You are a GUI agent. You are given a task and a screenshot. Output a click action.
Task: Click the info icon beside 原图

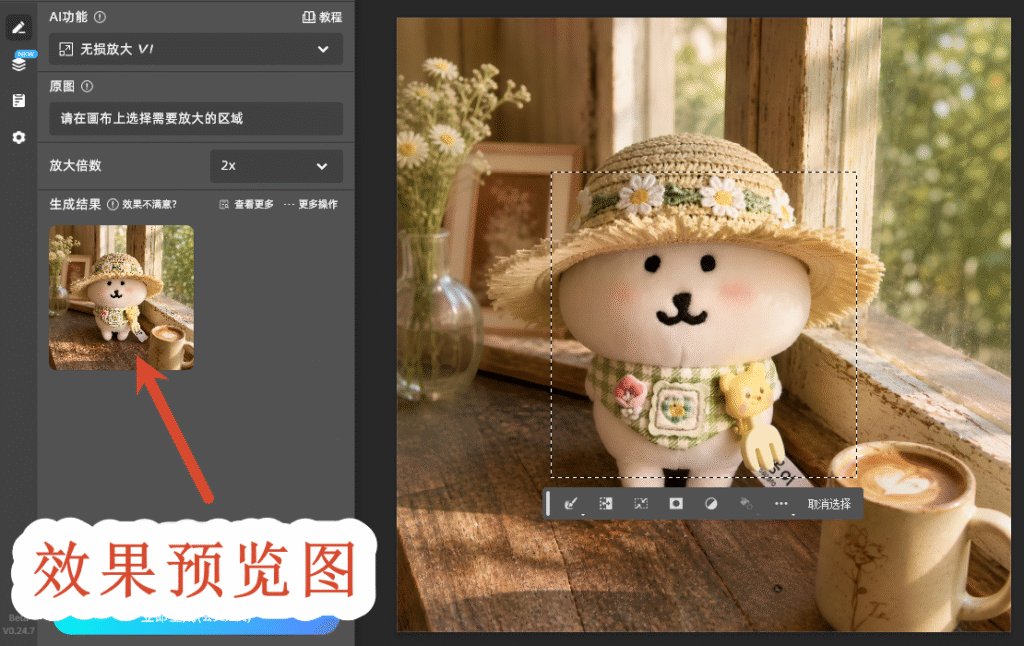click(x=87, y=86)
